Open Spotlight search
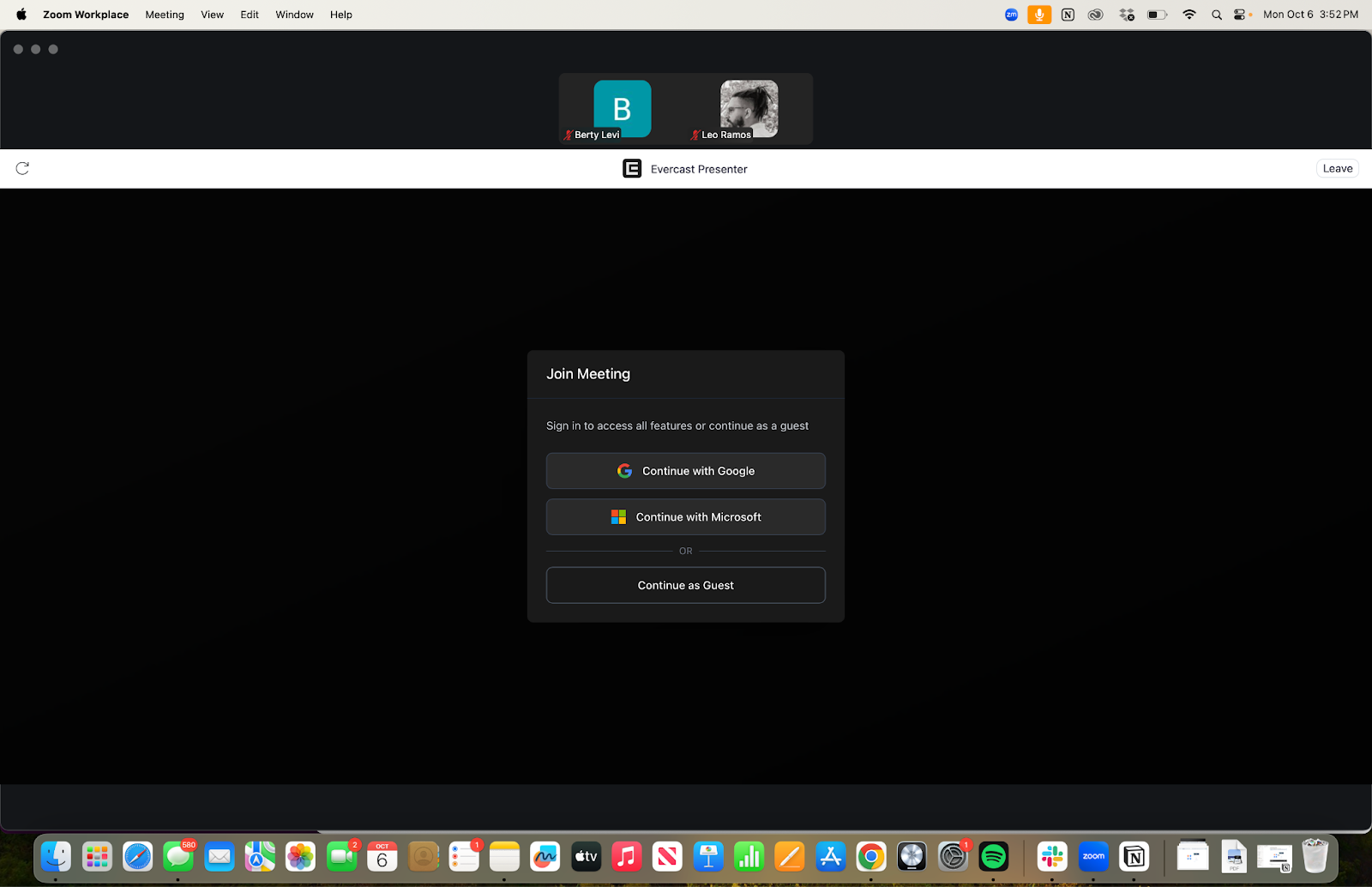1372x887 pixels. [1217, 15]
